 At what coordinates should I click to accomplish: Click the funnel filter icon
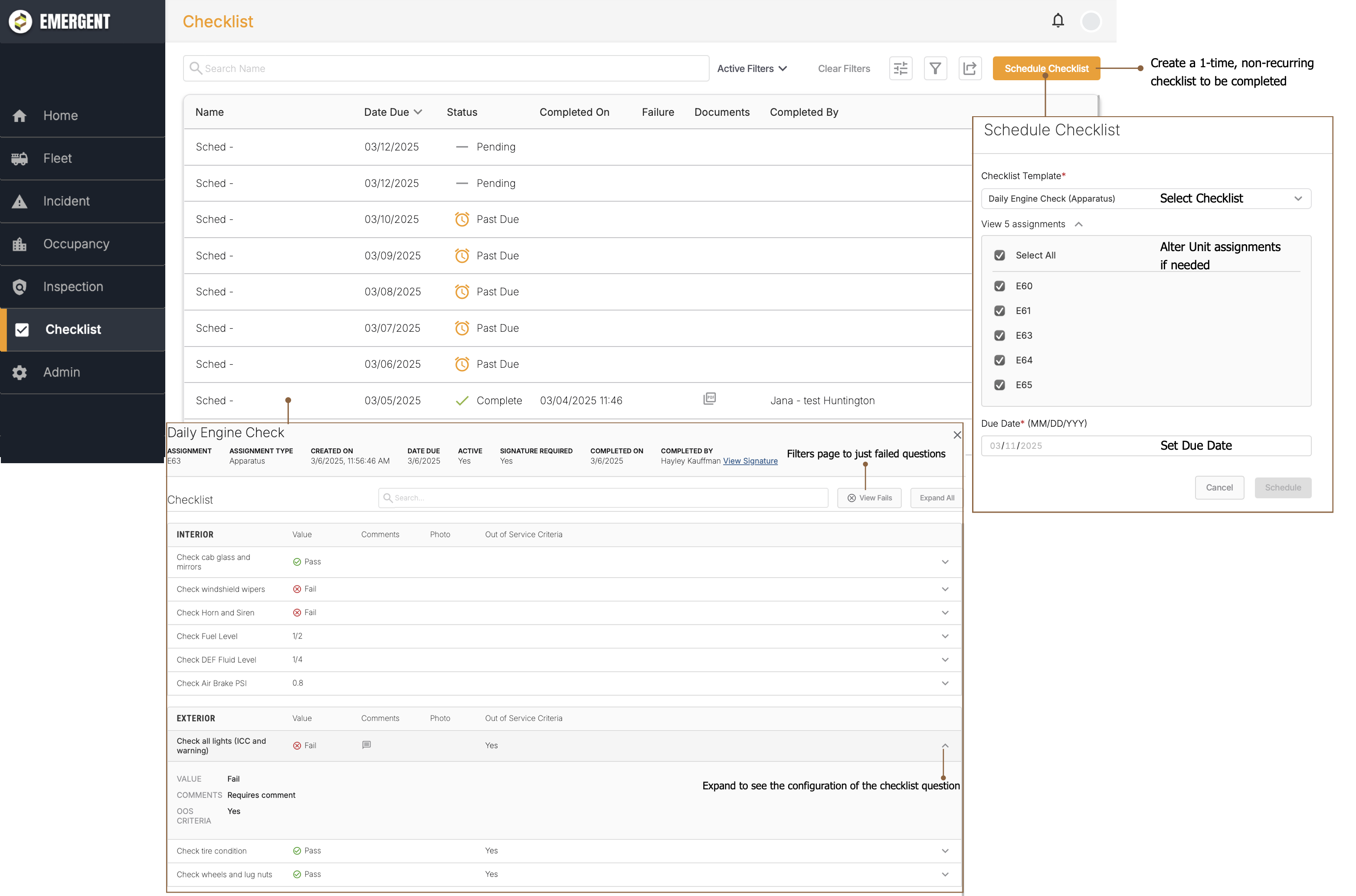click(x=935, y=69)
